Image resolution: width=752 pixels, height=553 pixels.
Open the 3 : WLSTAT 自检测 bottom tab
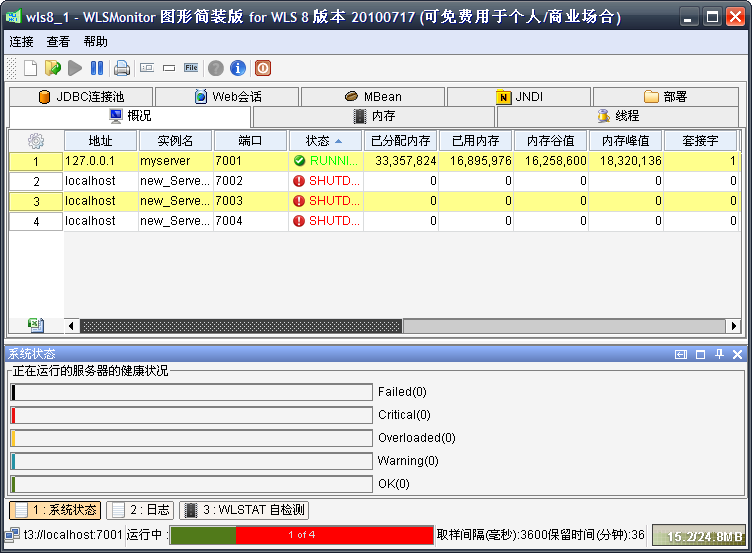point(244,510)
